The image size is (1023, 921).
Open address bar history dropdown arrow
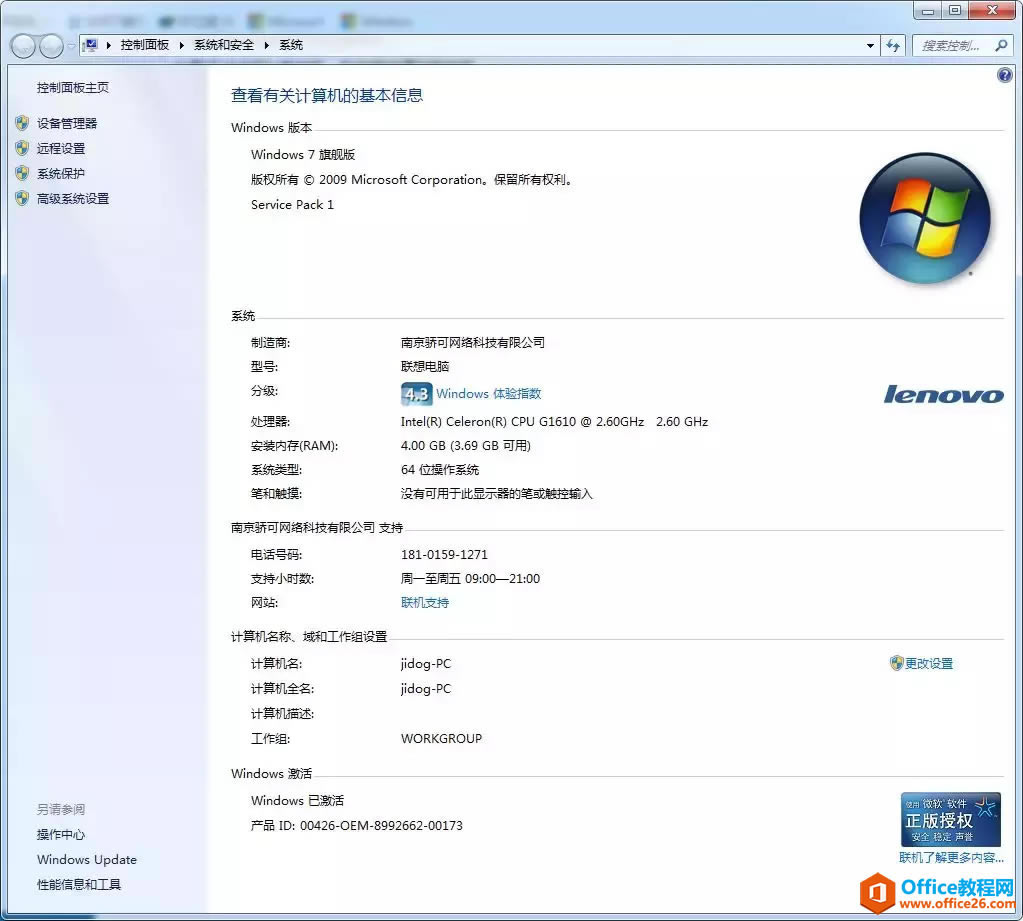(x=870, y=46)
